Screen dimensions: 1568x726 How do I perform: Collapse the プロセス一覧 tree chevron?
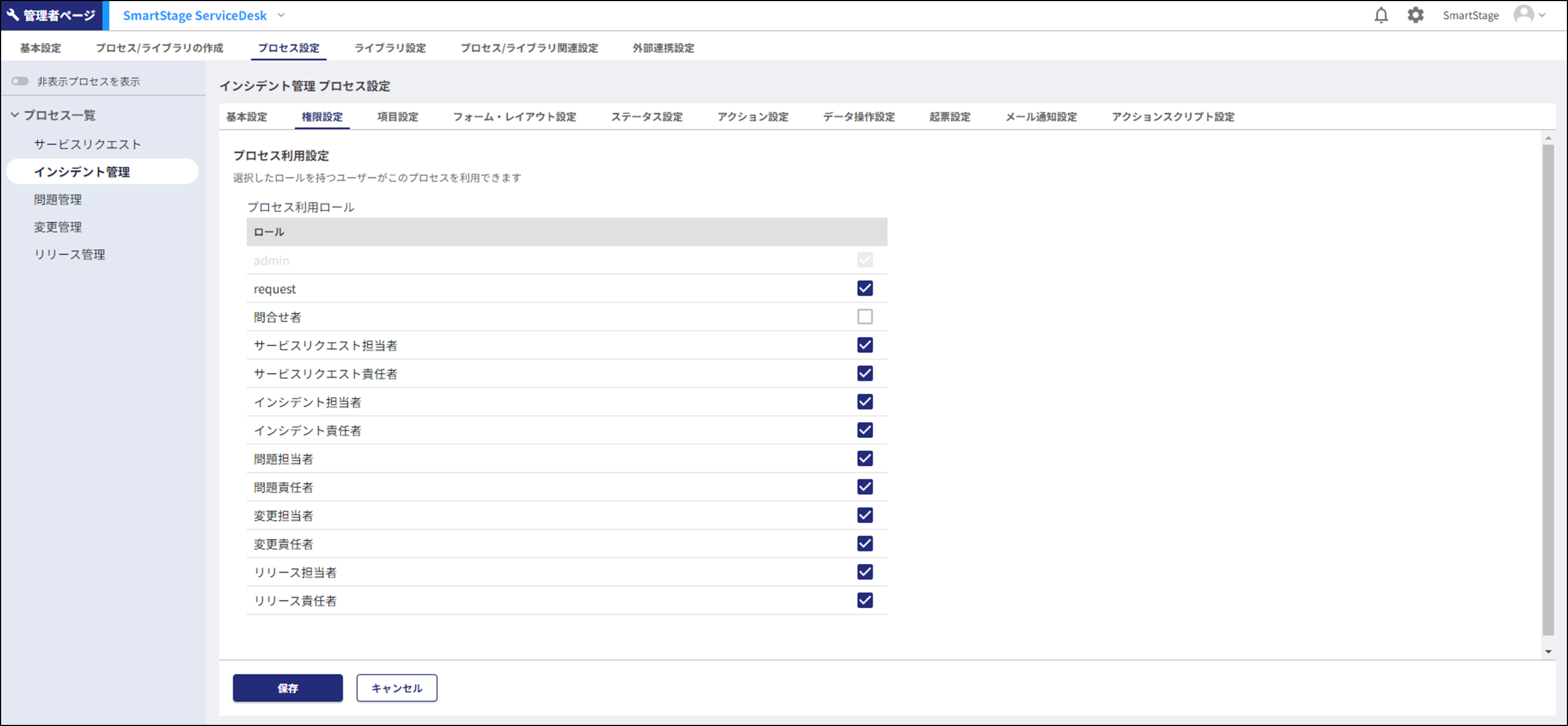point(15,115)
